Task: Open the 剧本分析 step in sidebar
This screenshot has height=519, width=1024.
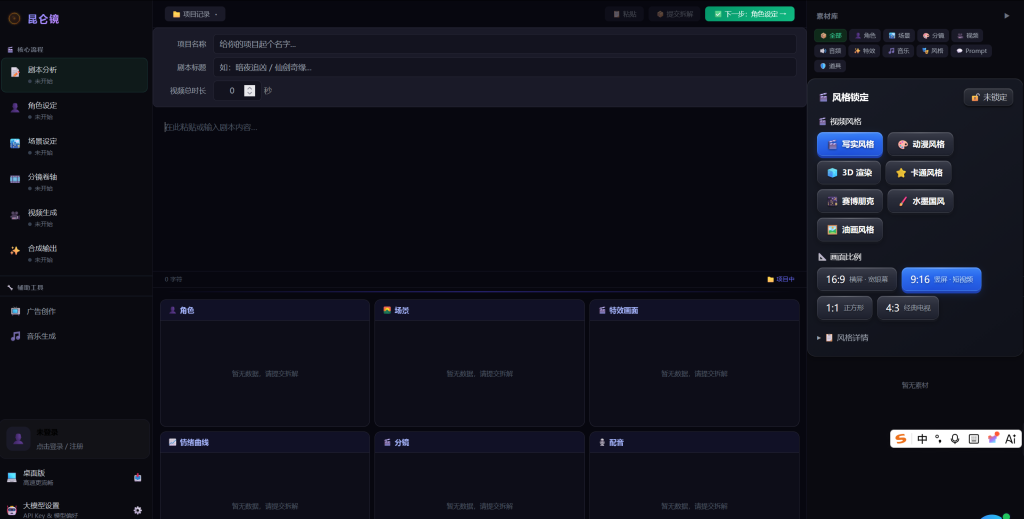Action: (x=74, y=75)
